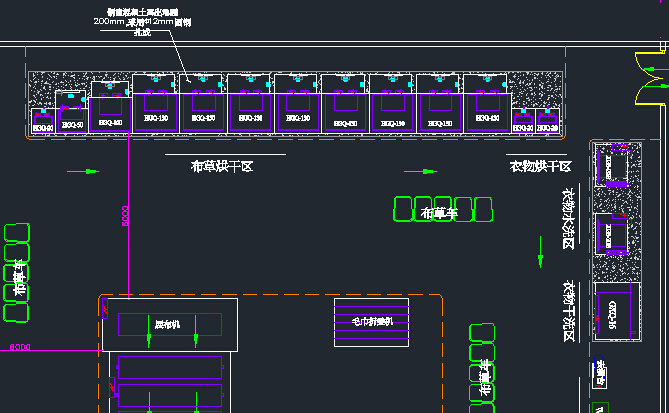This screenshot has width=669, height=413.
Task: Click the 毛巾折叠机 machine block
Action: pyautogui.click(x=371, y=323)
